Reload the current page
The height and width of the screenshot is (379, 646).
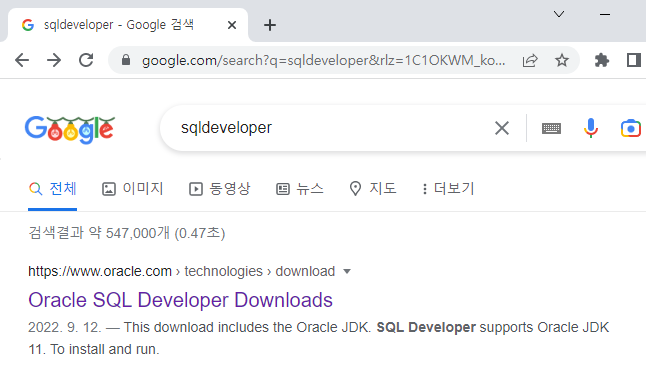[86, 61]
